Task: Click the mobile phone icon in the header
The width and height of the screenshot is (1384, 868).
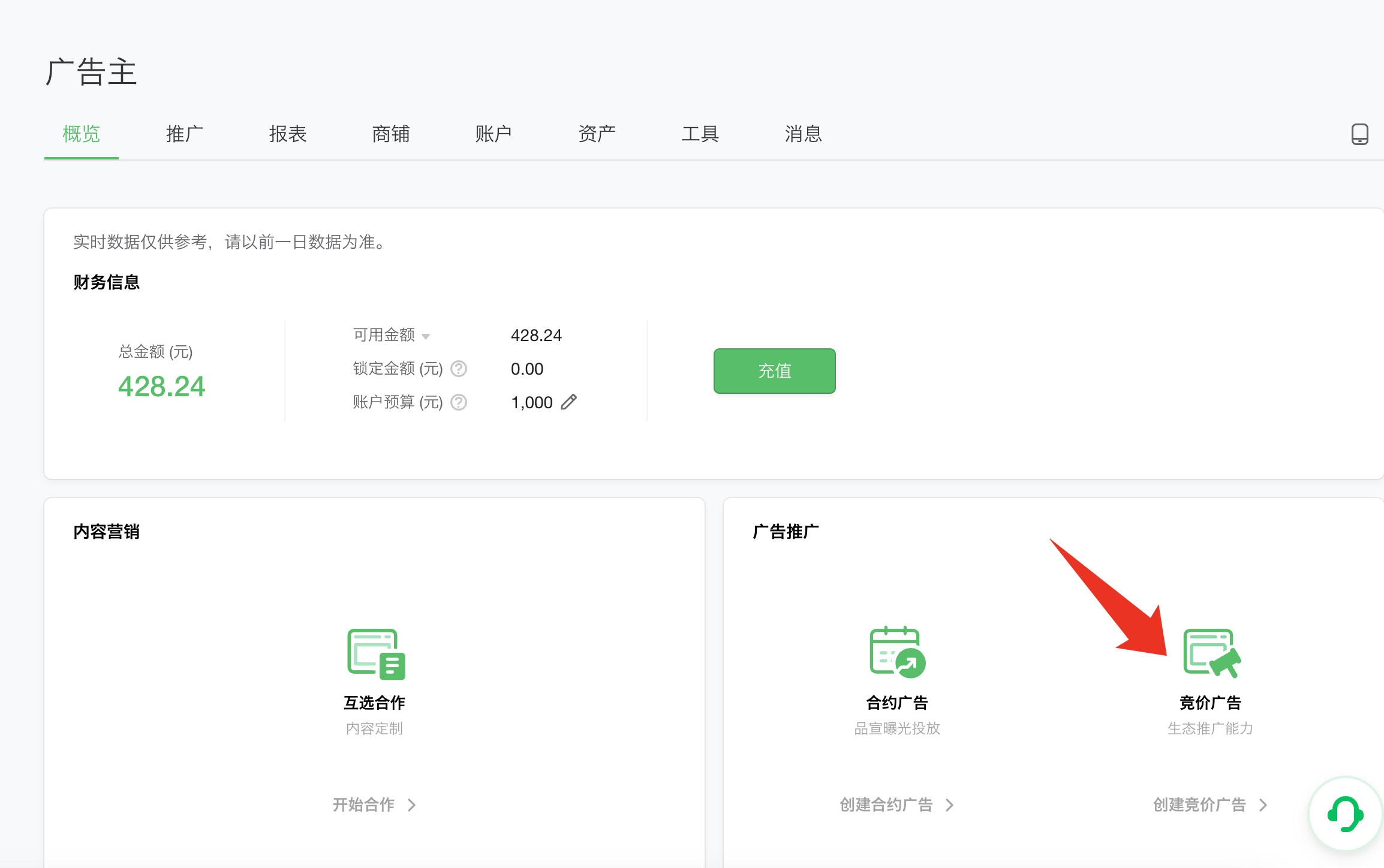Action: coord(1359,134)
